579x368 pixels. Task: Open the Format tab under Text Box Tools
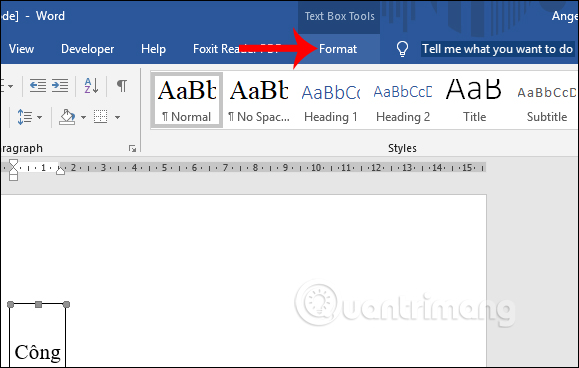(338, 49)
